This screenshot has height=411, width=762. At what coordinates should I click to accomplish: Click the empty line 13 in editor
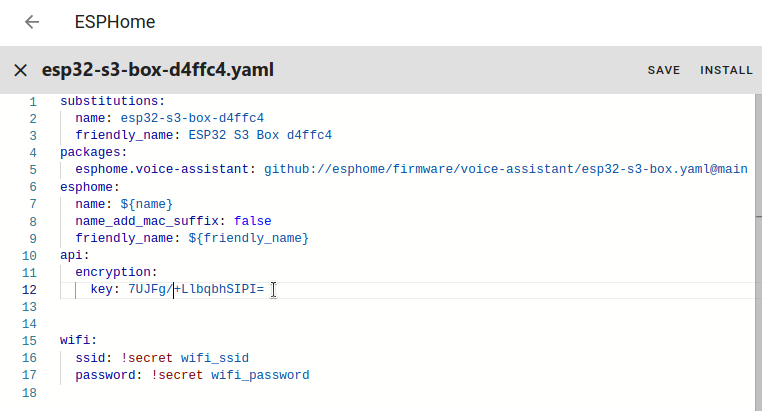click(300, 307)
